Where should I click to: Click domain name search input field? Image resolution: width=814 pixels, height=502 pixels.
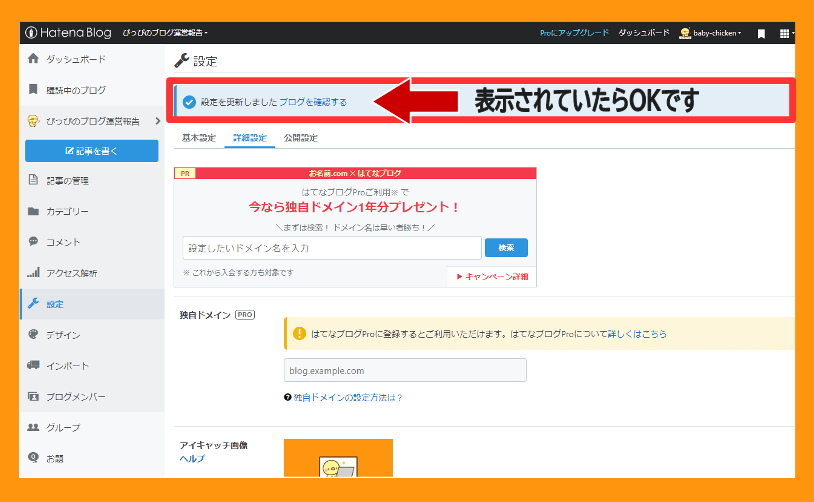[332, 248]
